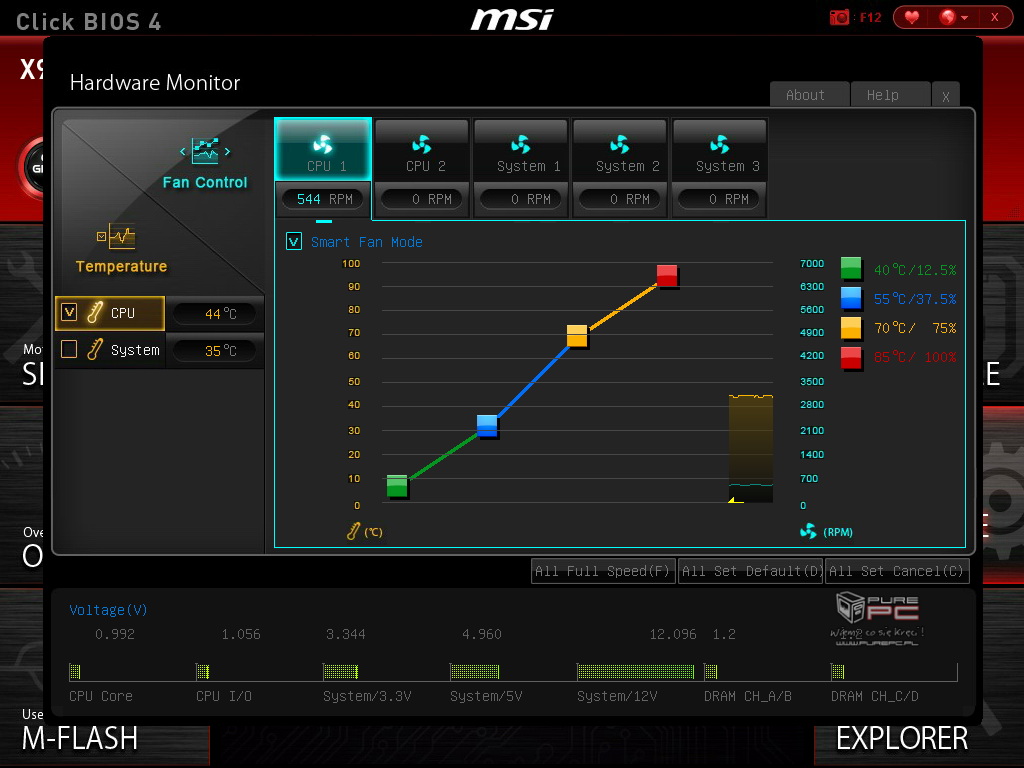The image size is (1024, 768).
Task: Click the CPU temperature value 44°C
Action: (x=220, y=313)
